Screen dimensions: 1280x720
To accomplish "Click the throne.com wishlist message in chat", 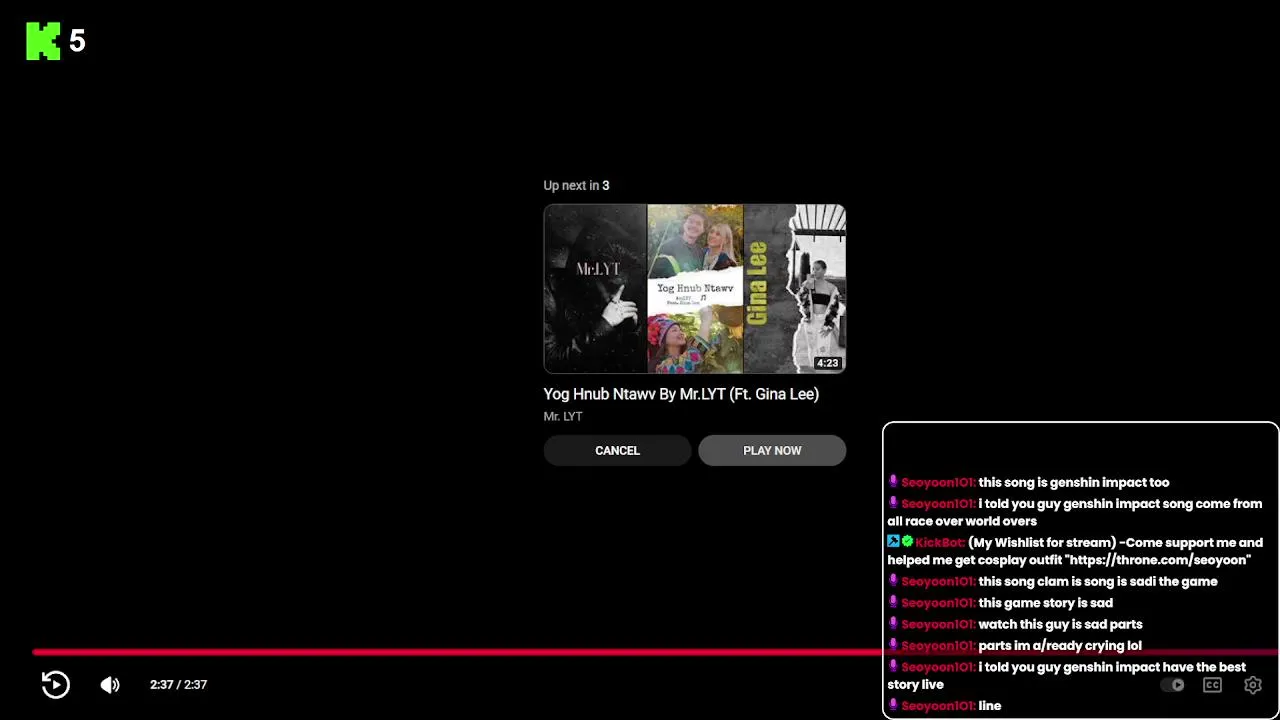I will click(1075, 552).
